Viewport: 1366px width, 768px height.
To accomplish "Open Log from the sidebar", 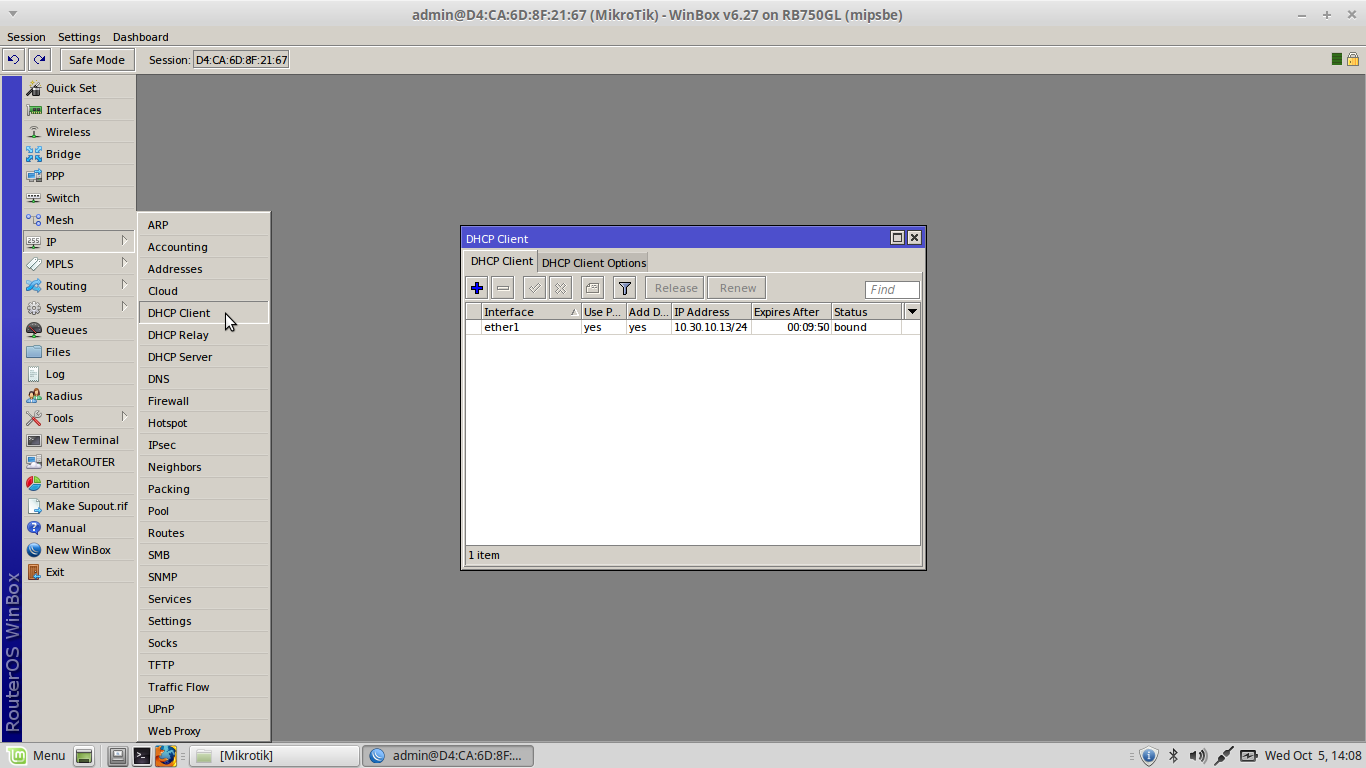I will tap(79, 374).
